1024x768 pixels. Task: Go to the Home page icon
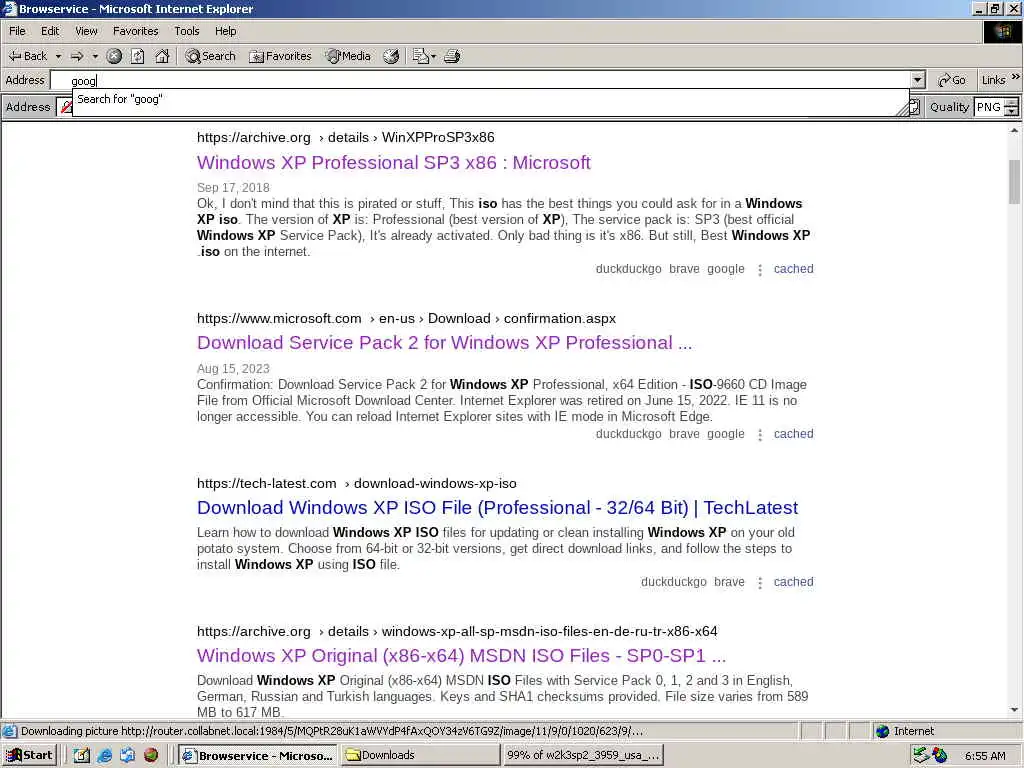pyautogui.click(x=162, y=56)
